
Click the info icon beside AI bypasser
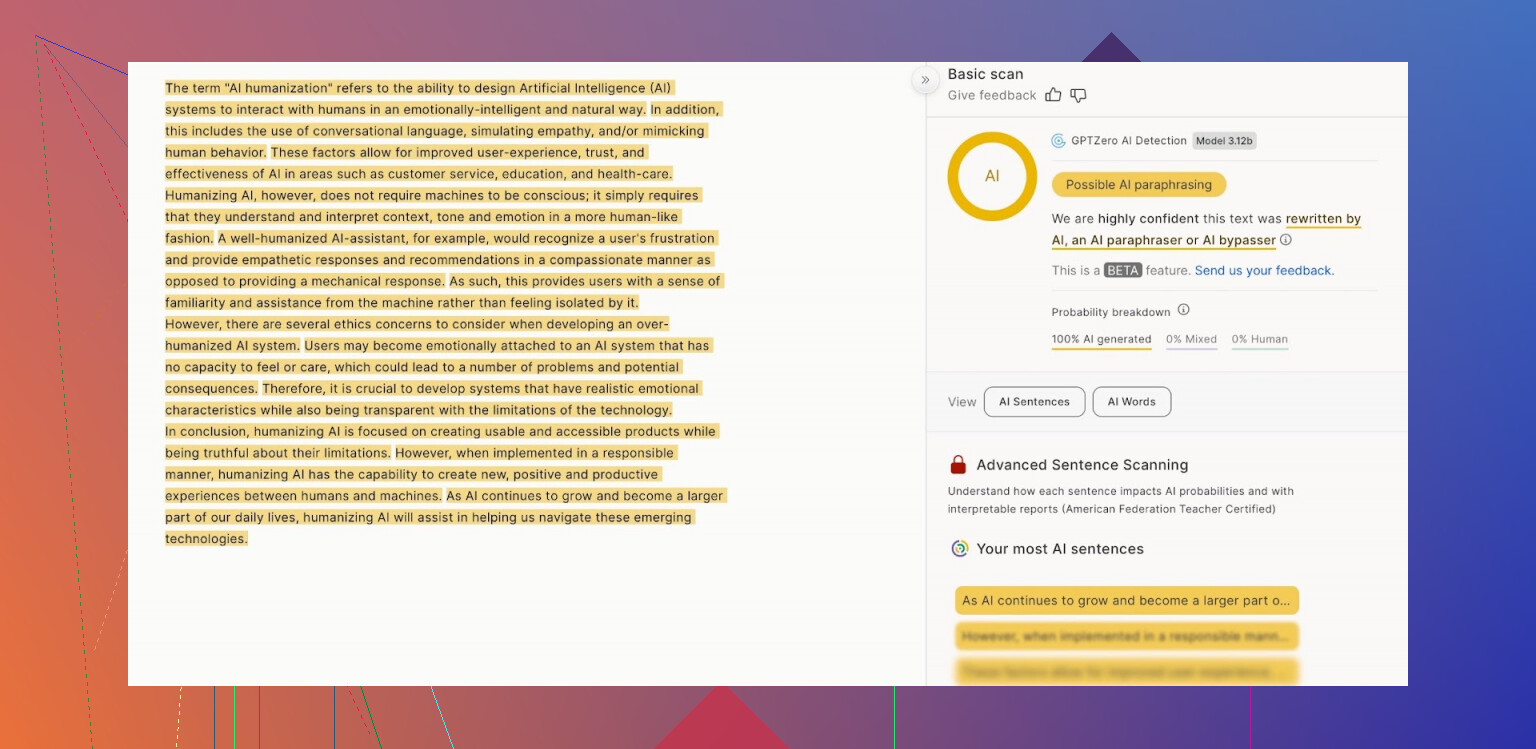point(1286,240)
